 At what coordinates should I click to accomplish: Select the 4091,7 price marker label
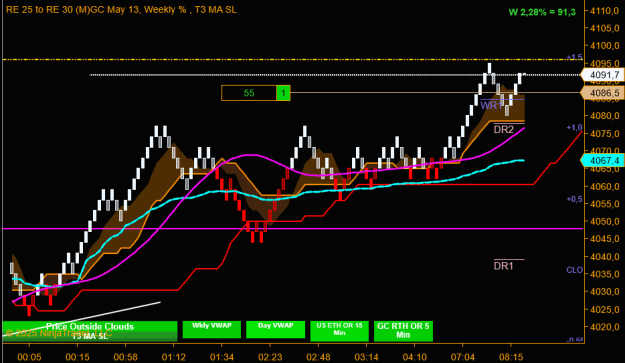pyautogui.click(x=603, y=75)
